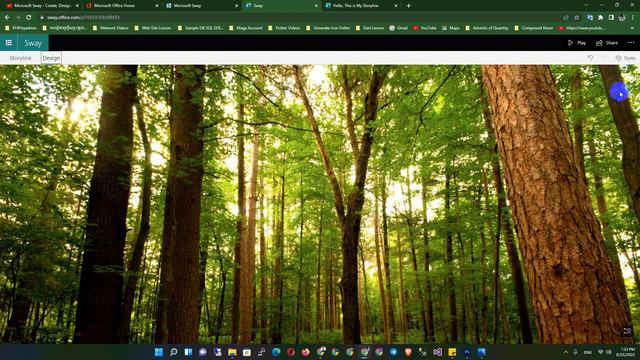Launch Firefox from the taskbar
This screenshot has width=640, height=360.
click(306, 352)
